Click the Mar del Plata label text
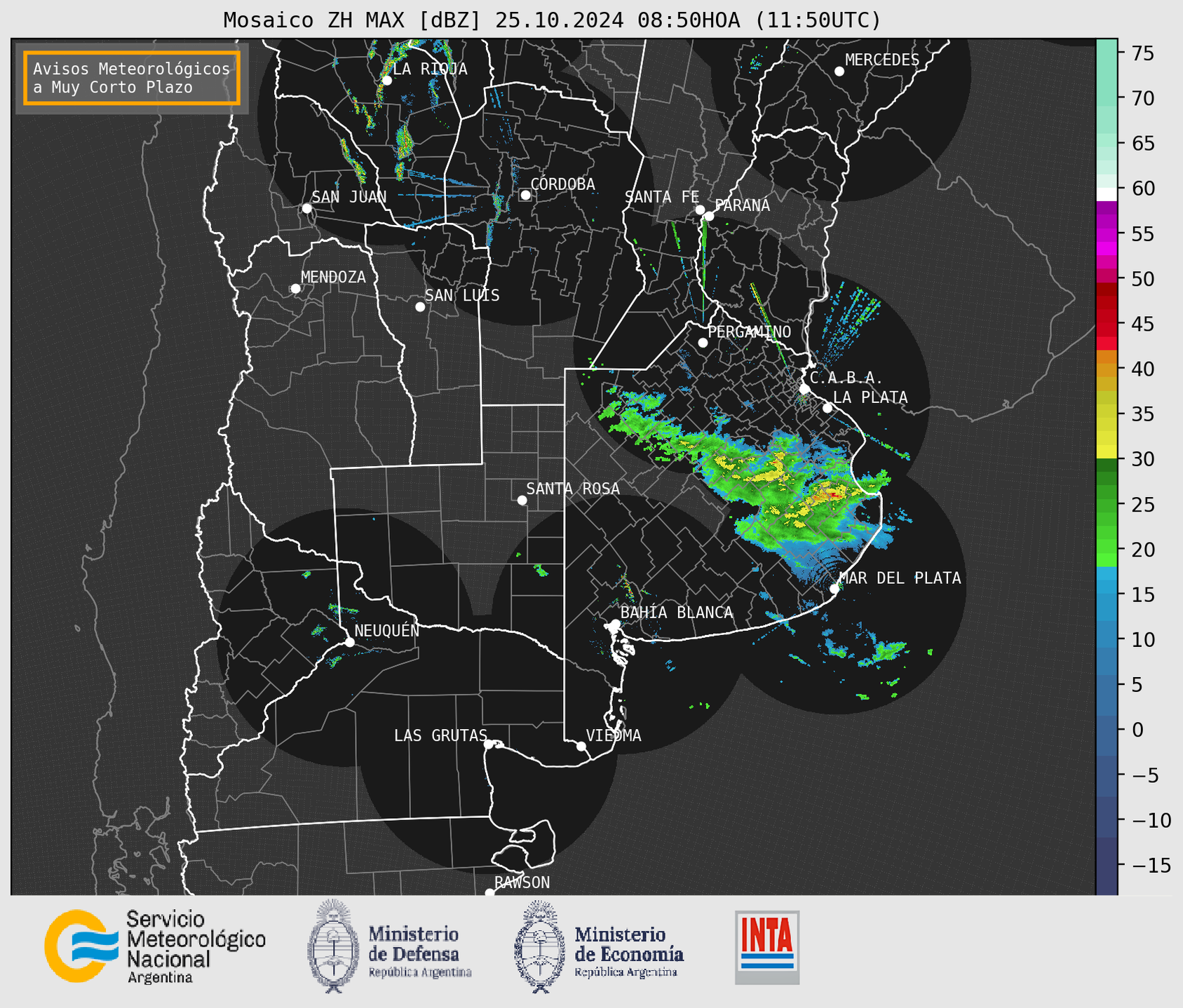 click(900, 578)
